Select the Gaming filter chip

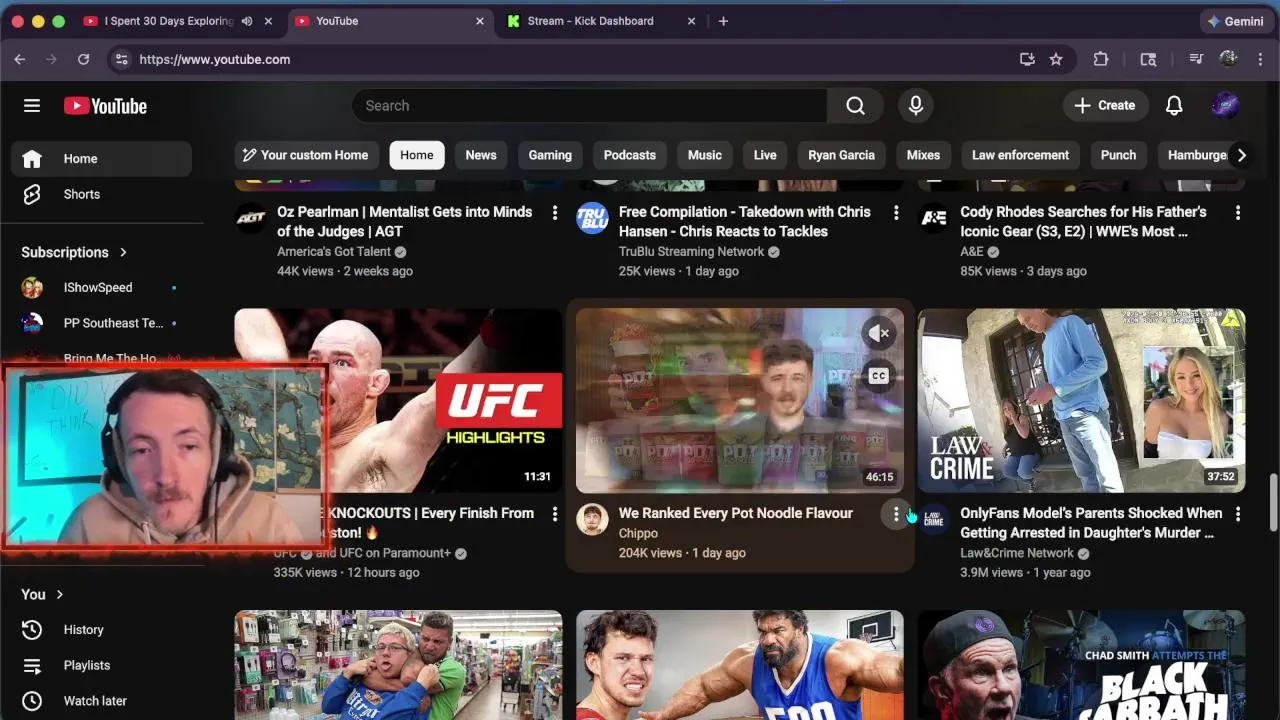(550, 156)
